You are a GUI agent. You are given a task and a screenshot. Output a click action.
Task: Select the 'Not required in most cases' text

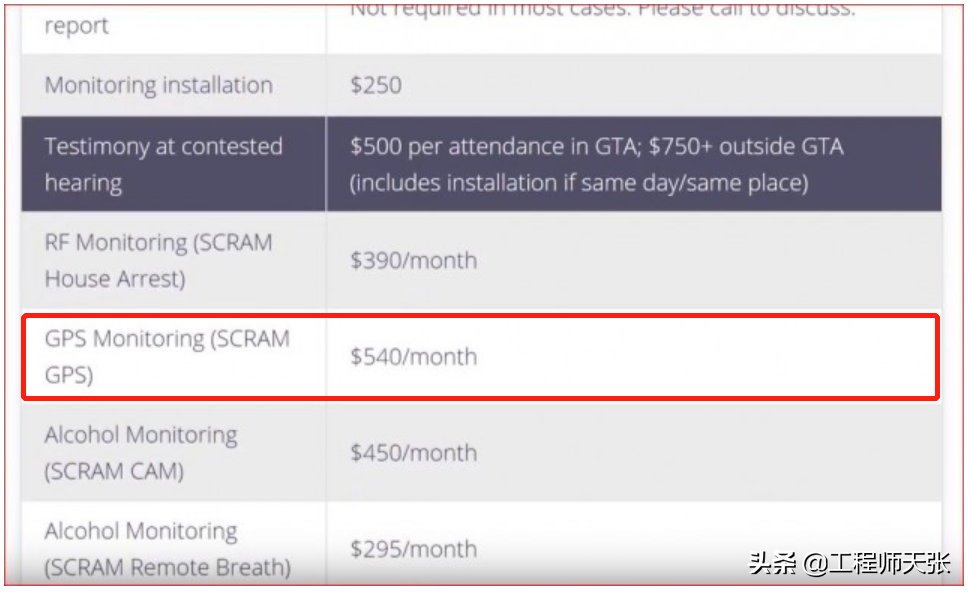(468, 10)
